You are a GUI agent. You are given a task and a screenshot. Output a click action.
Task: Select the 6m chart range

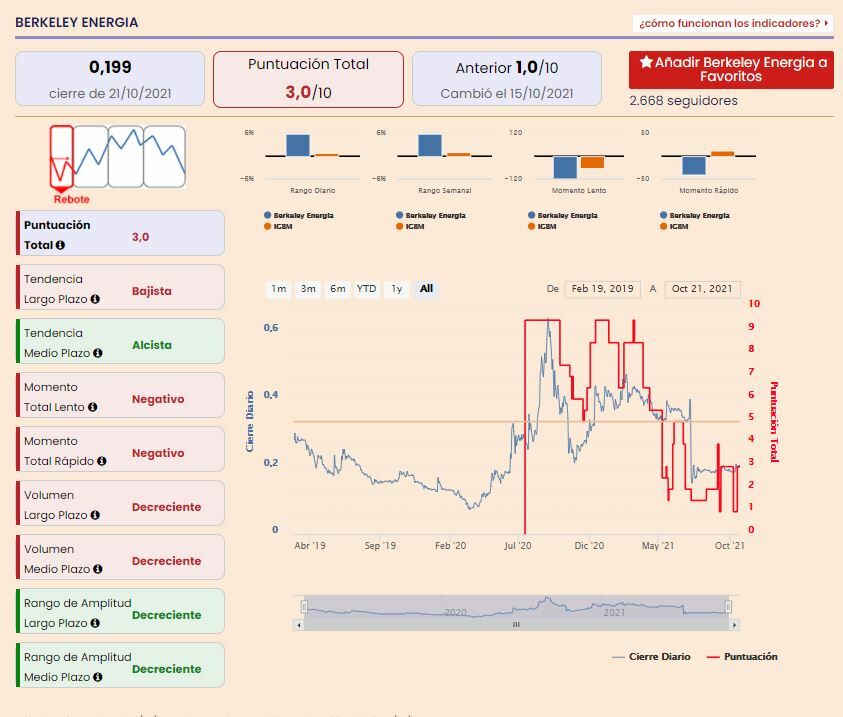[x=338, y=289]
